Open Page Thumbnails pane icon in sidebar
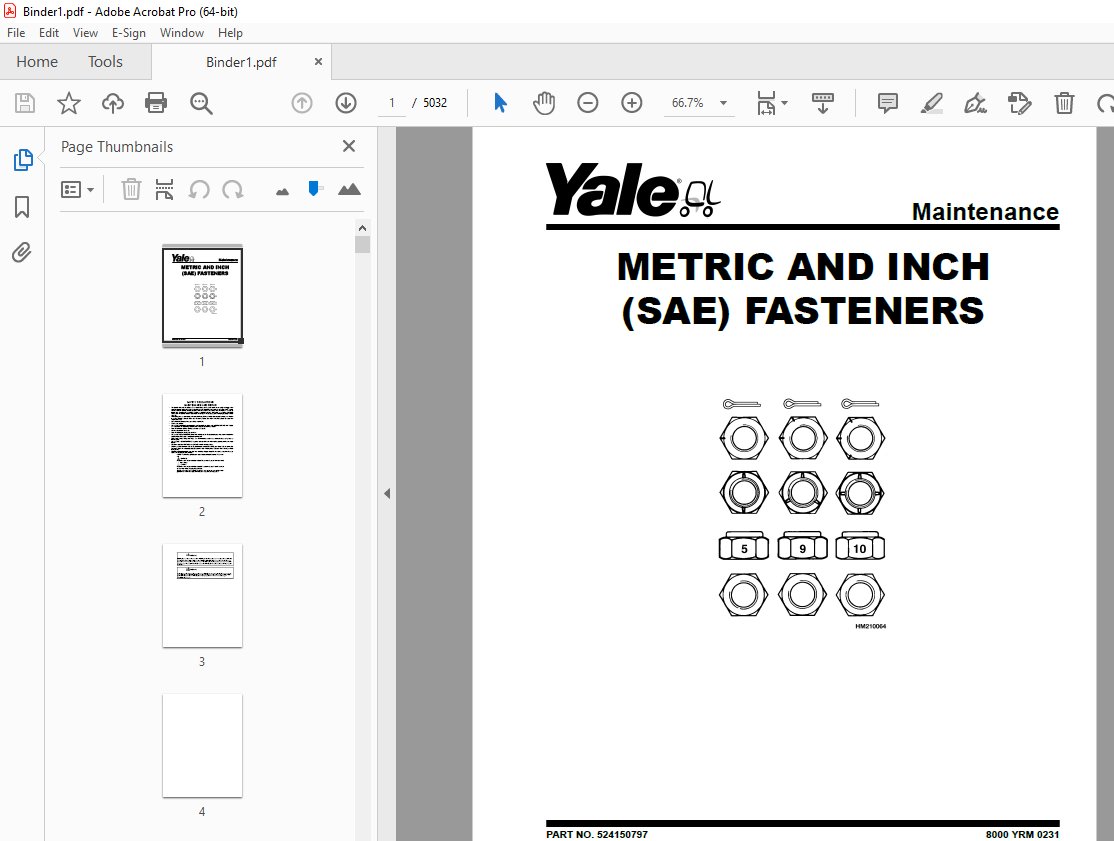Screen dimensions: 1114x841 (x=23, y=160)
